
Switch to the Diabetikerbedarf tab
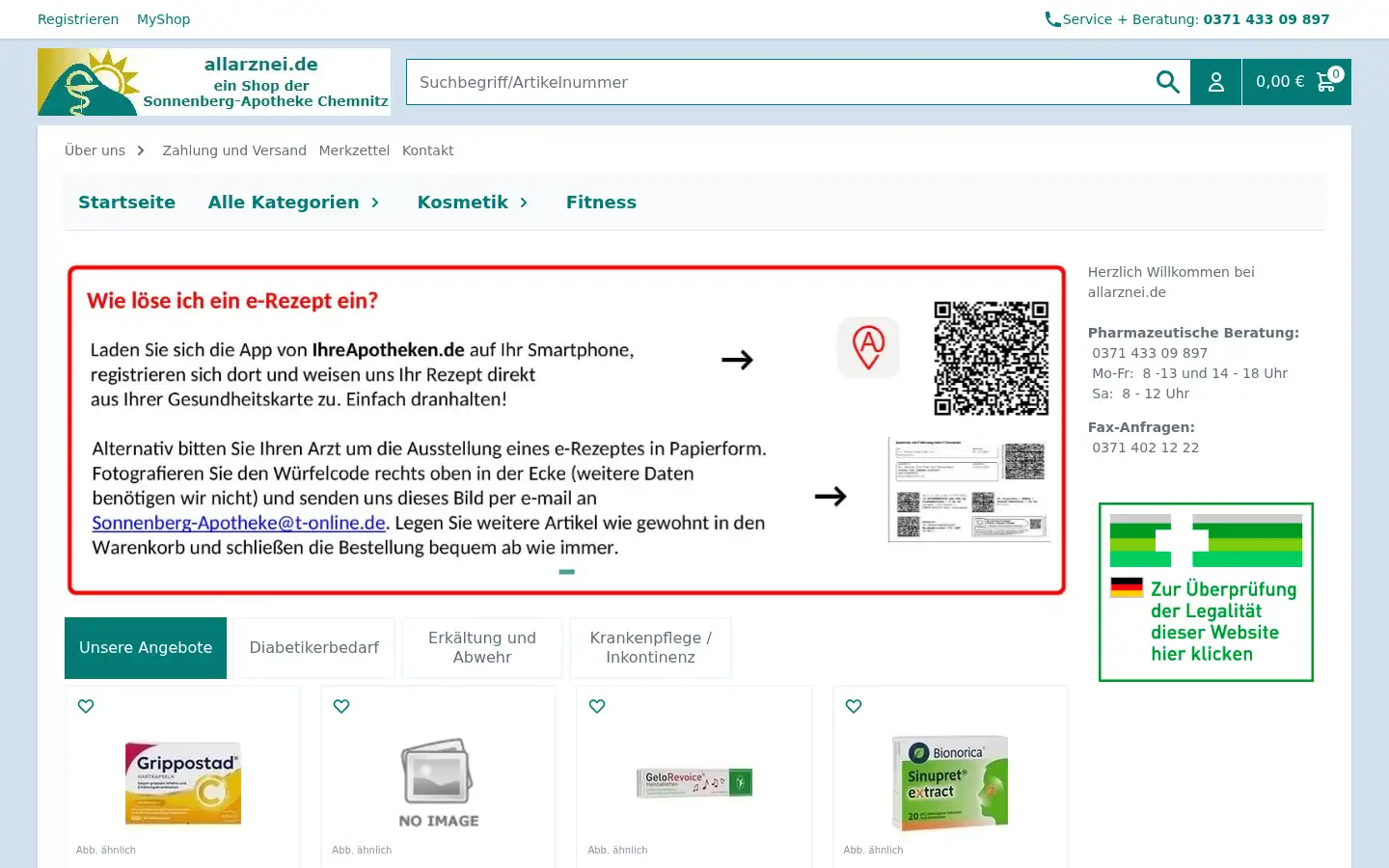point(314,648)
